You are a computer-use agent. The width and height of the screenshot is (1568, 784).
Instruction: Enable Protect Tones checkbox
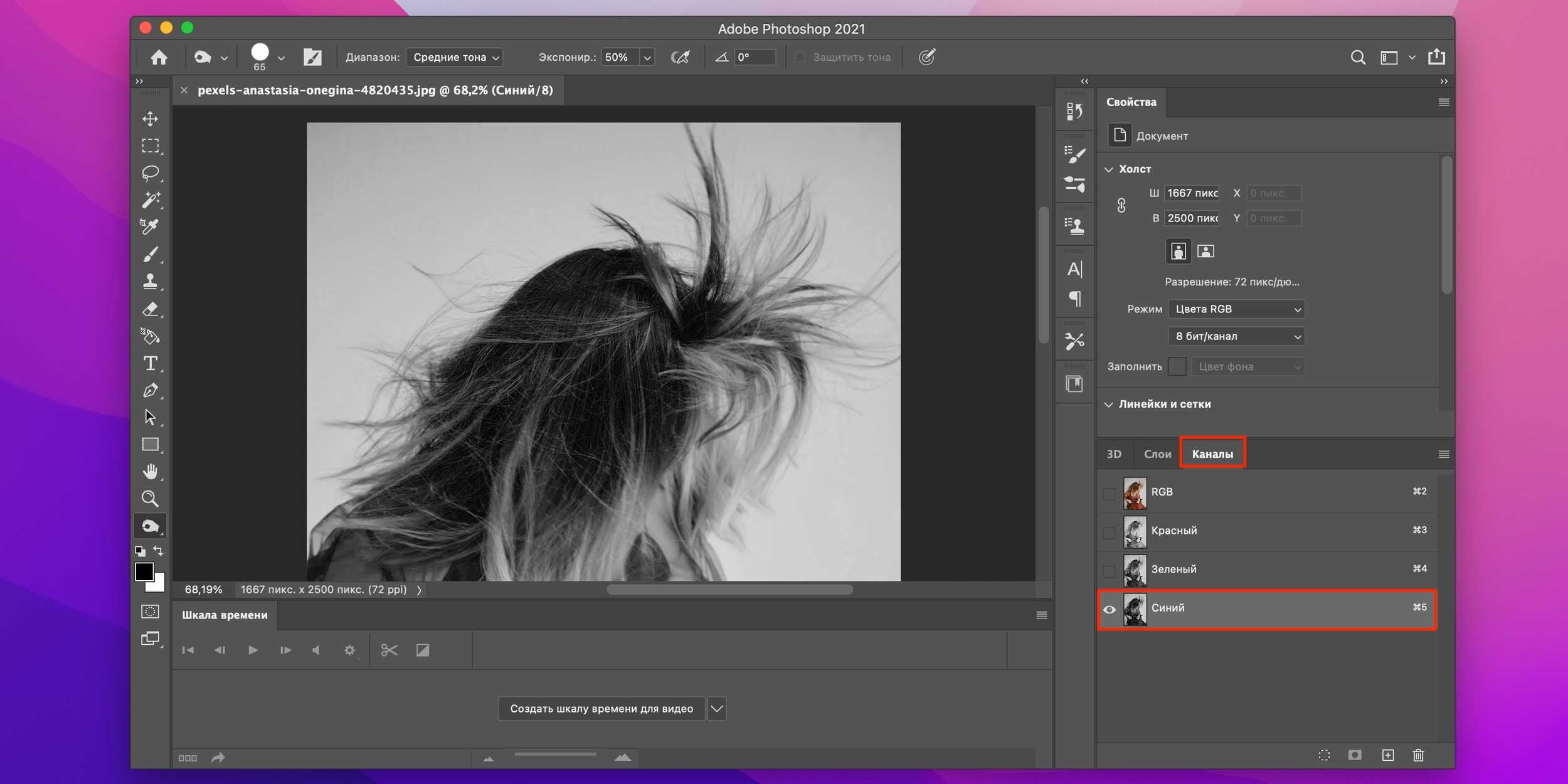tap(800, 57)
